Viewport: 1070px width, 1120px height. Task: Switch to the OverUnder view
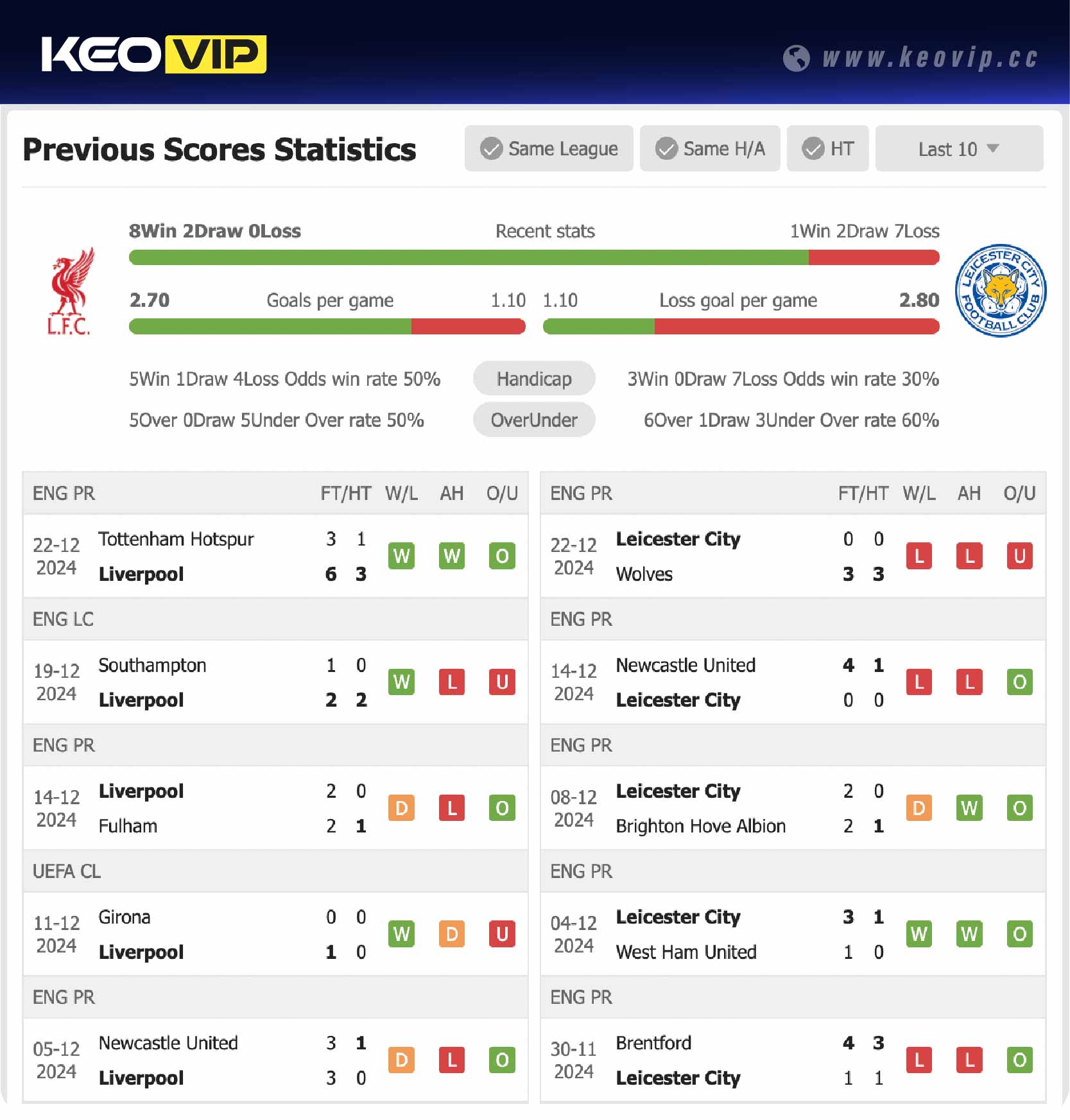click(534, 419)
